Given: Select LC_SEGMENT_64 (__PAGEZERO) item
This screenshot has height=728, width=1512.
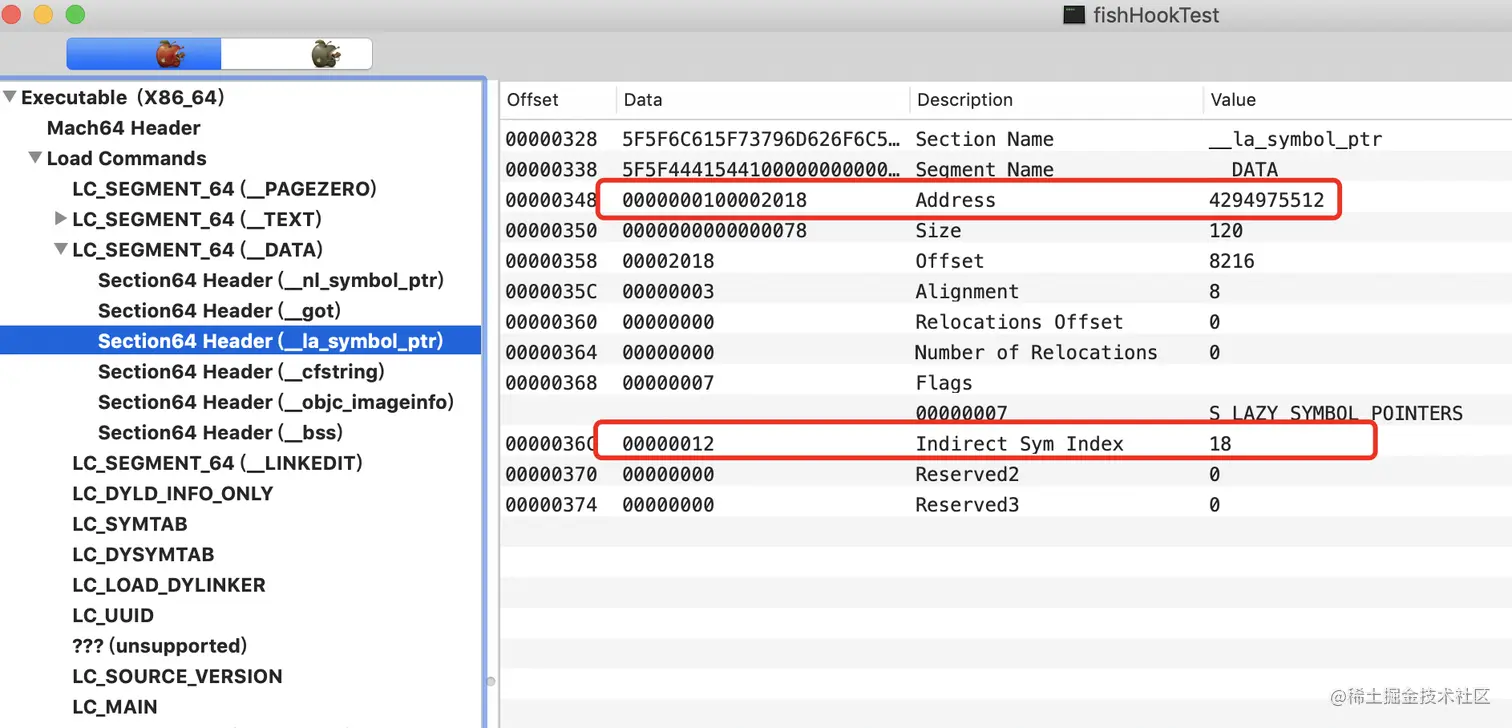Looking at the screenshot, I should point(224,189).
